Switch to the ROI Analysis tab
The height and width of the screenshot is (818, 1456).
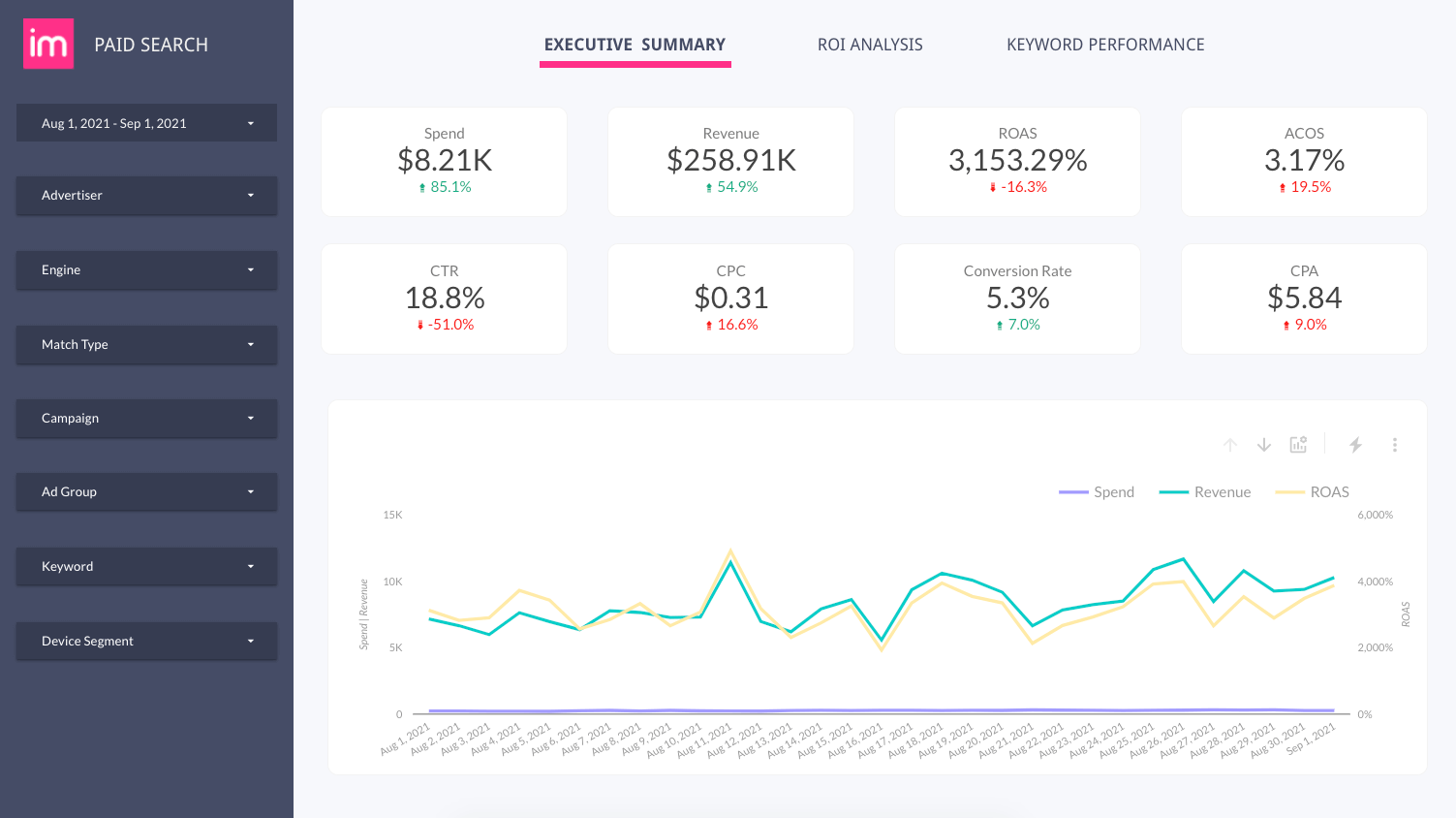[870, 45]
